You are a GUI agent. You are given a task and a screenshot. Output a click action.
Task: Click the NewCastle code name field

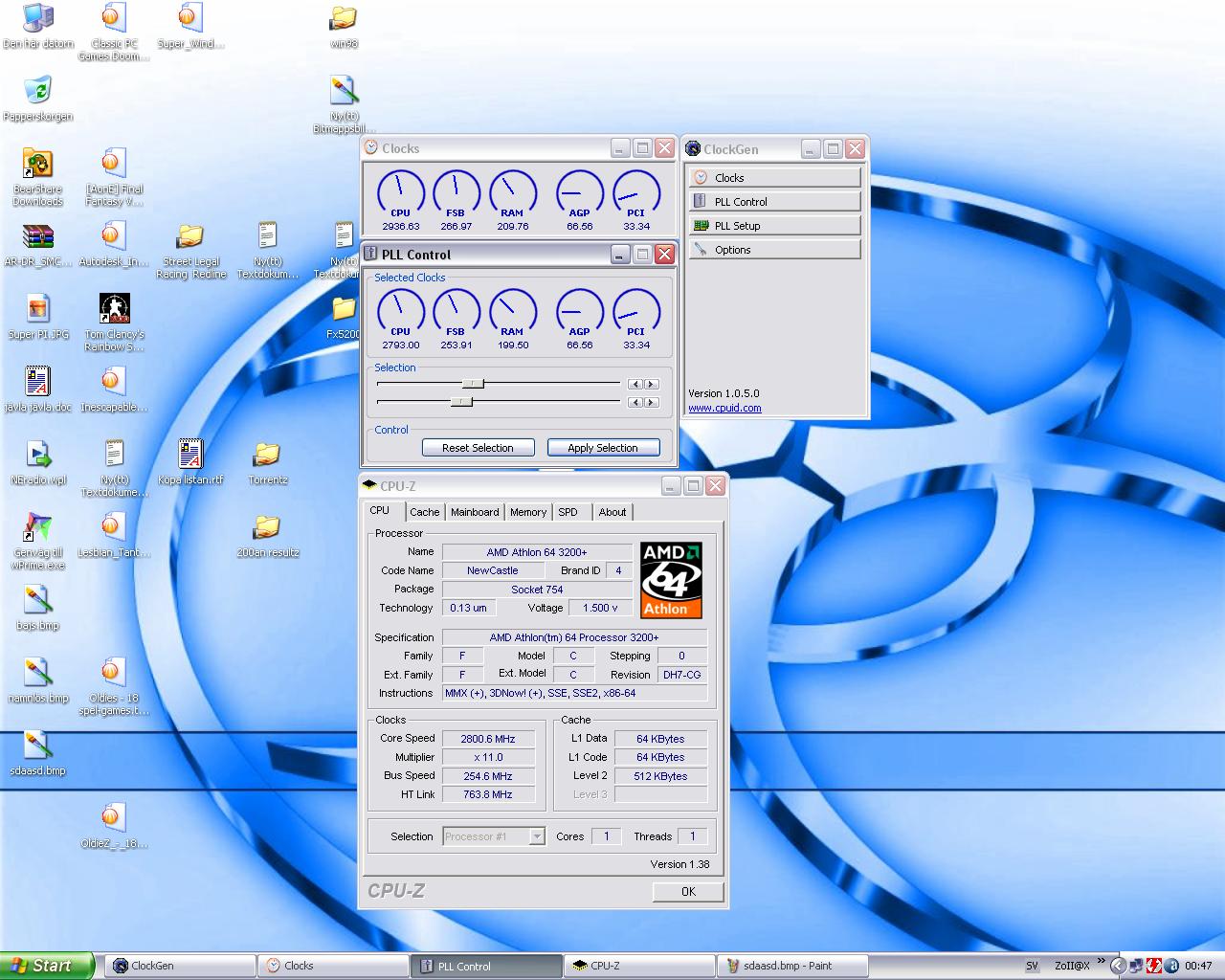493,570
